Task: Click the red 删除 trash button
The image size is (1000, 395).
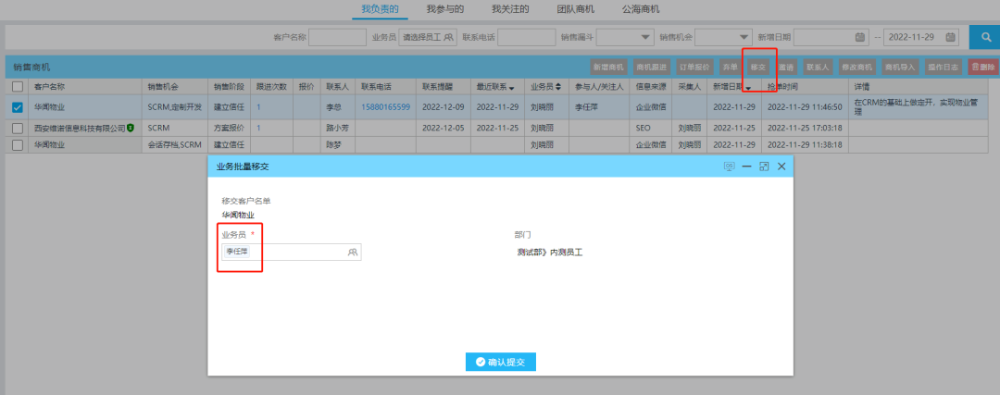Action: (983, 66)
